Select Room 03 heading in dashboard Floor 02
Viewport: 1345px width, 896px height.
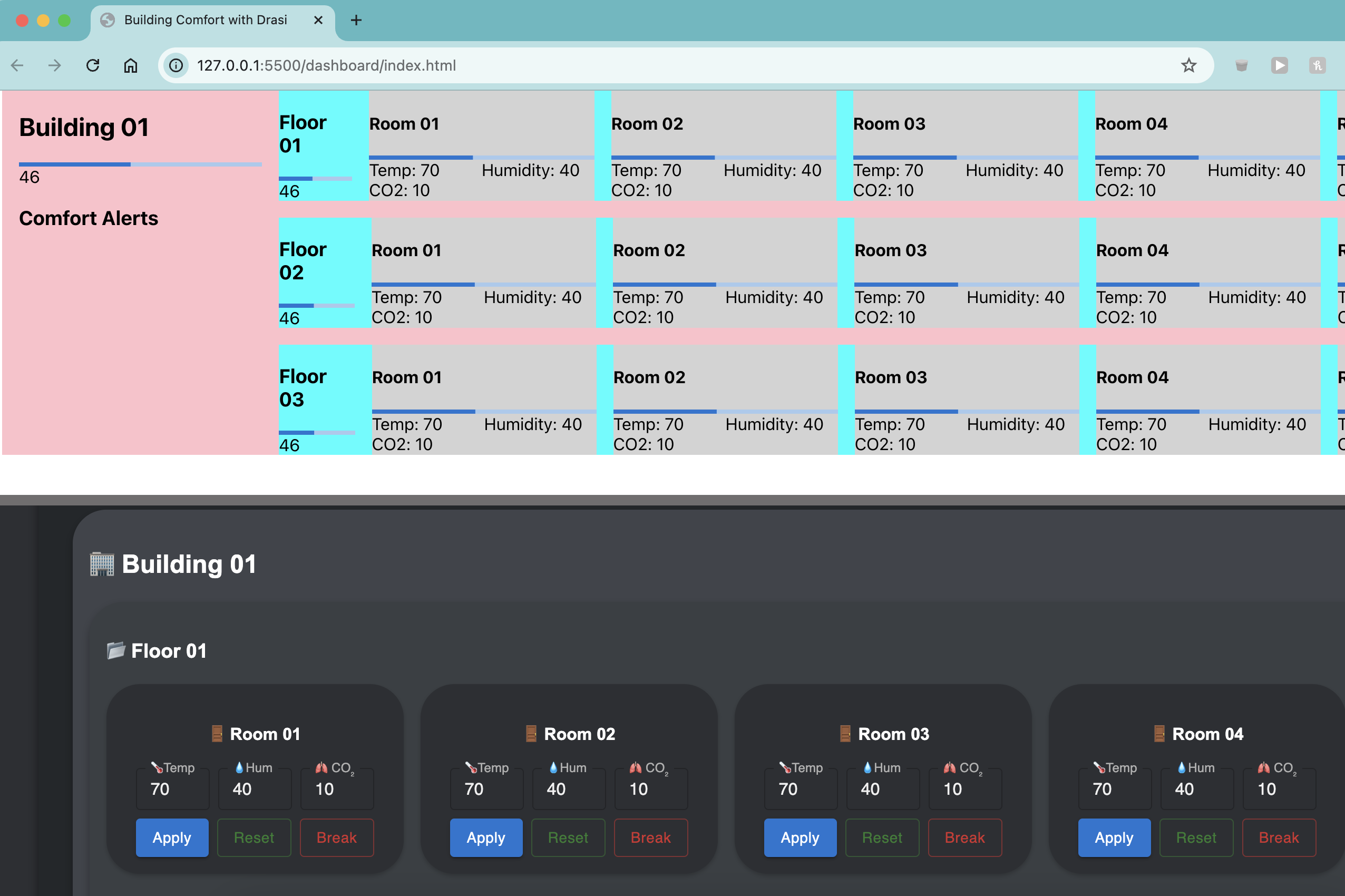tap(890, 250)
